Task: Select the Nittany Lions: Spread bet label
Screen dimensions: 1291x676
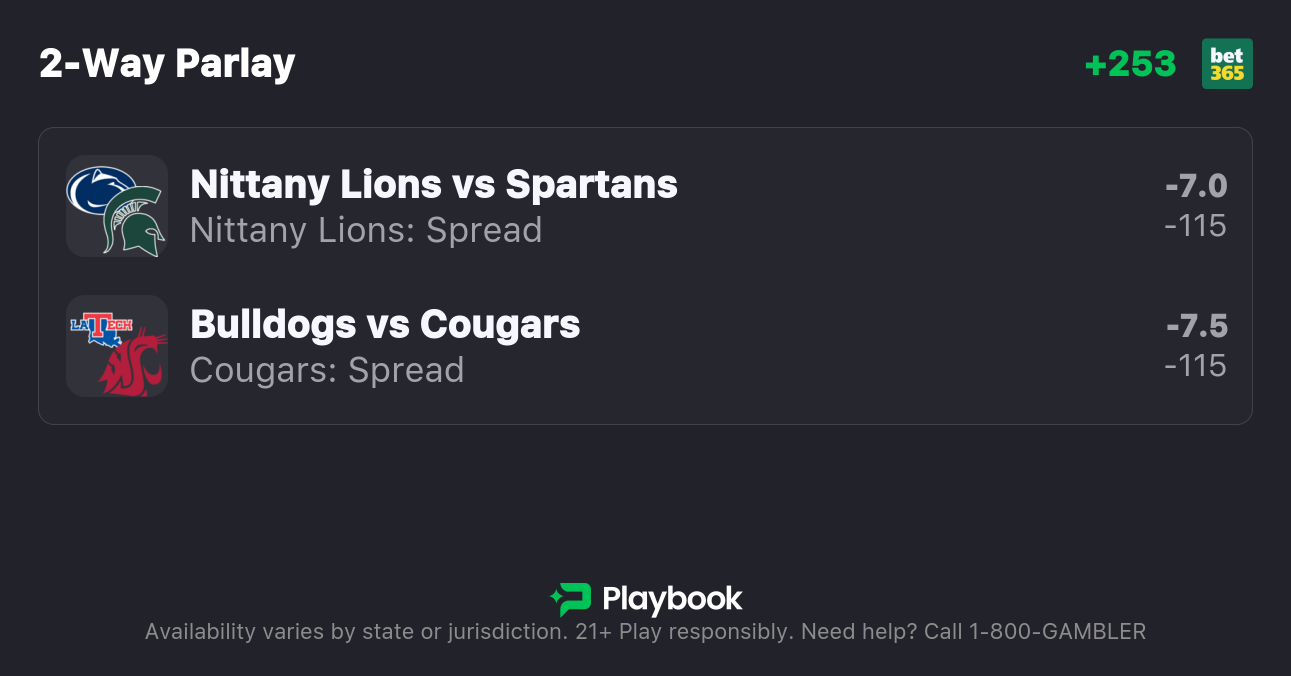Action: (x=366, y=230)
